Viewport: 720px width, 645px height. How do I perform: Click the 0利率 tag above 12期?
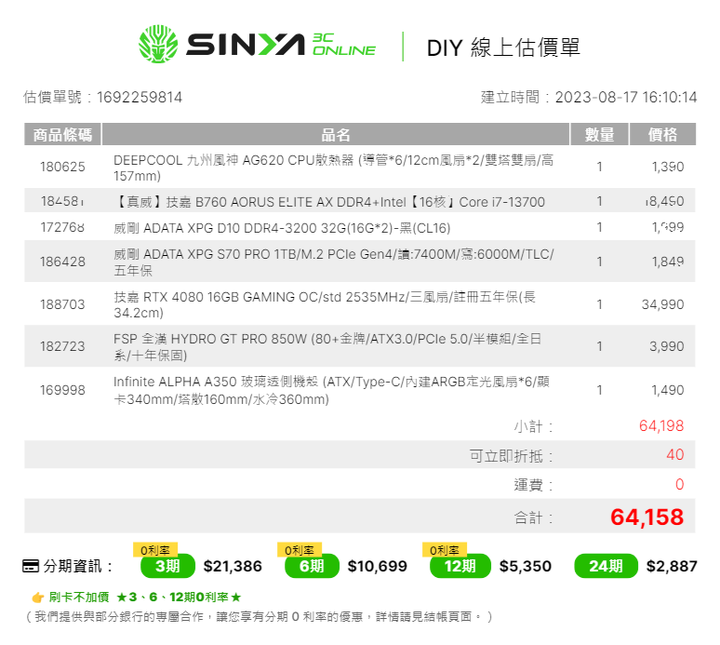point(444,550)
